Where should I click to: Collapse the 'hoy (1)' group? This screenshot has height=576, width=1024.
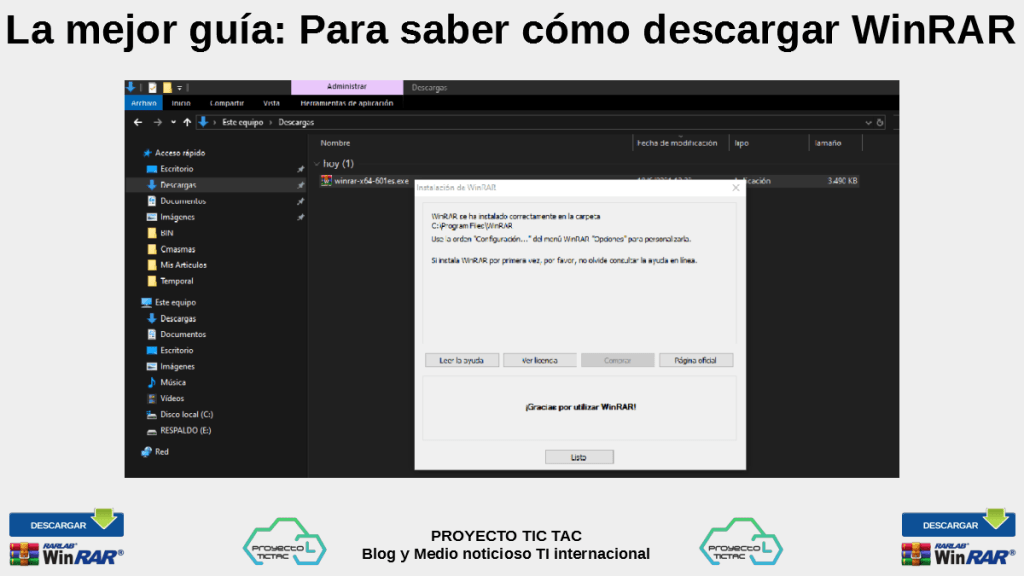coord(317,163)
